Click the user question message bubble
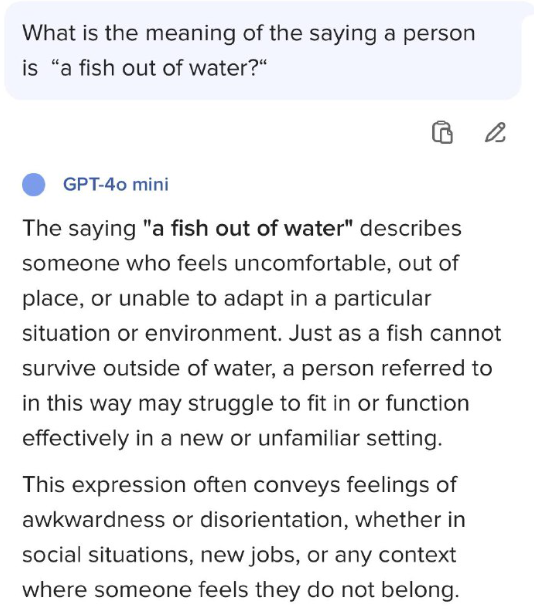The image size is (534, 611). [x=262, y=51]
